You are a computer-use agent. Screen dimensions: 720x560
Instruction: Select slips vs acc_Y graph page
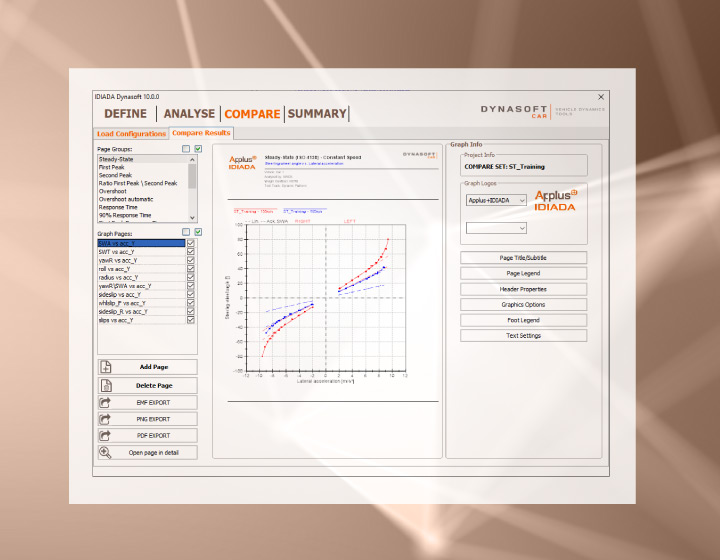tap(141, 320)
